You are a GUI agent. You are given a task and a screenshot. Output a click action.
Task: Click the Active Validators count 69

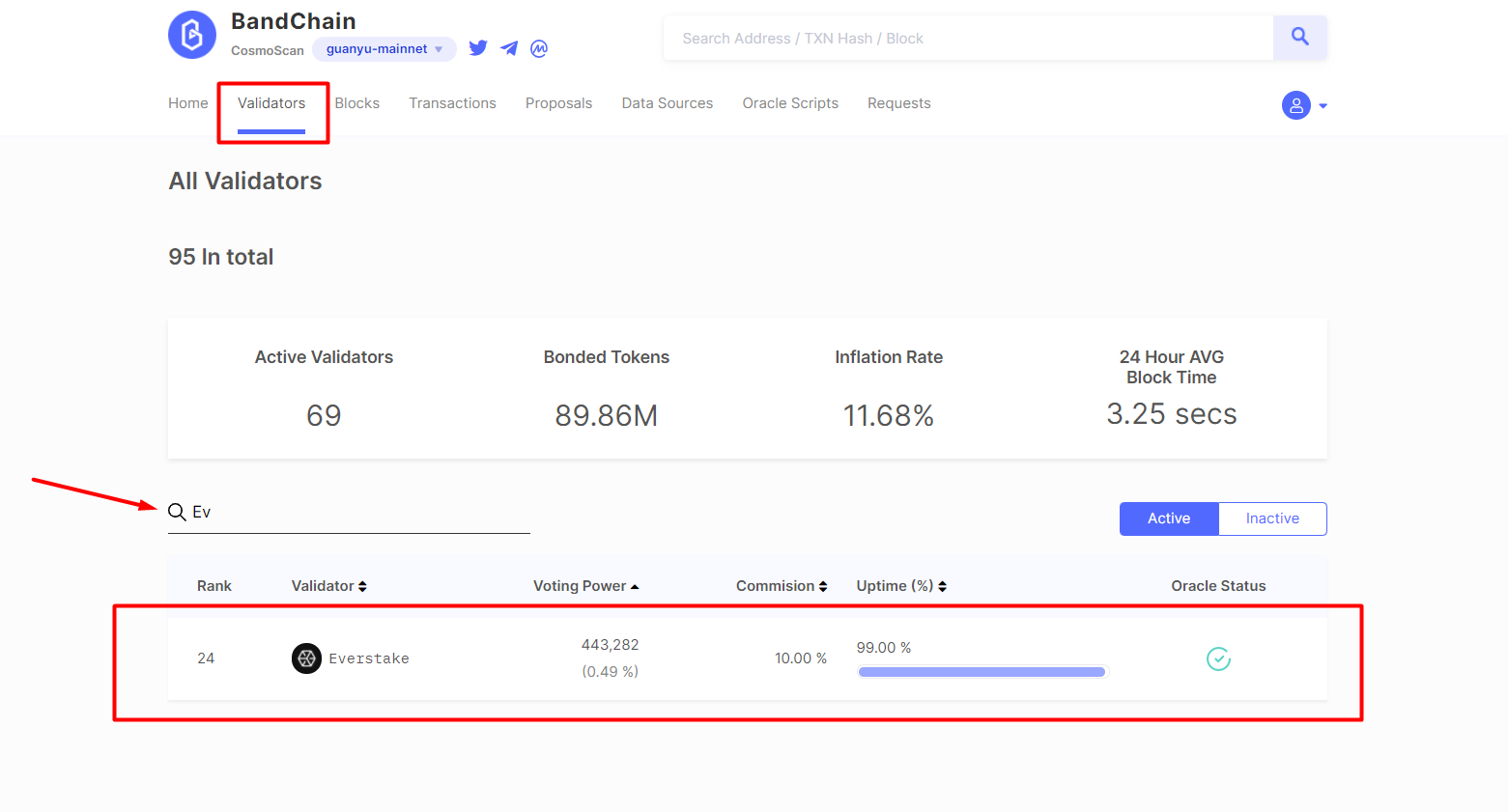[x=324, y=415]
